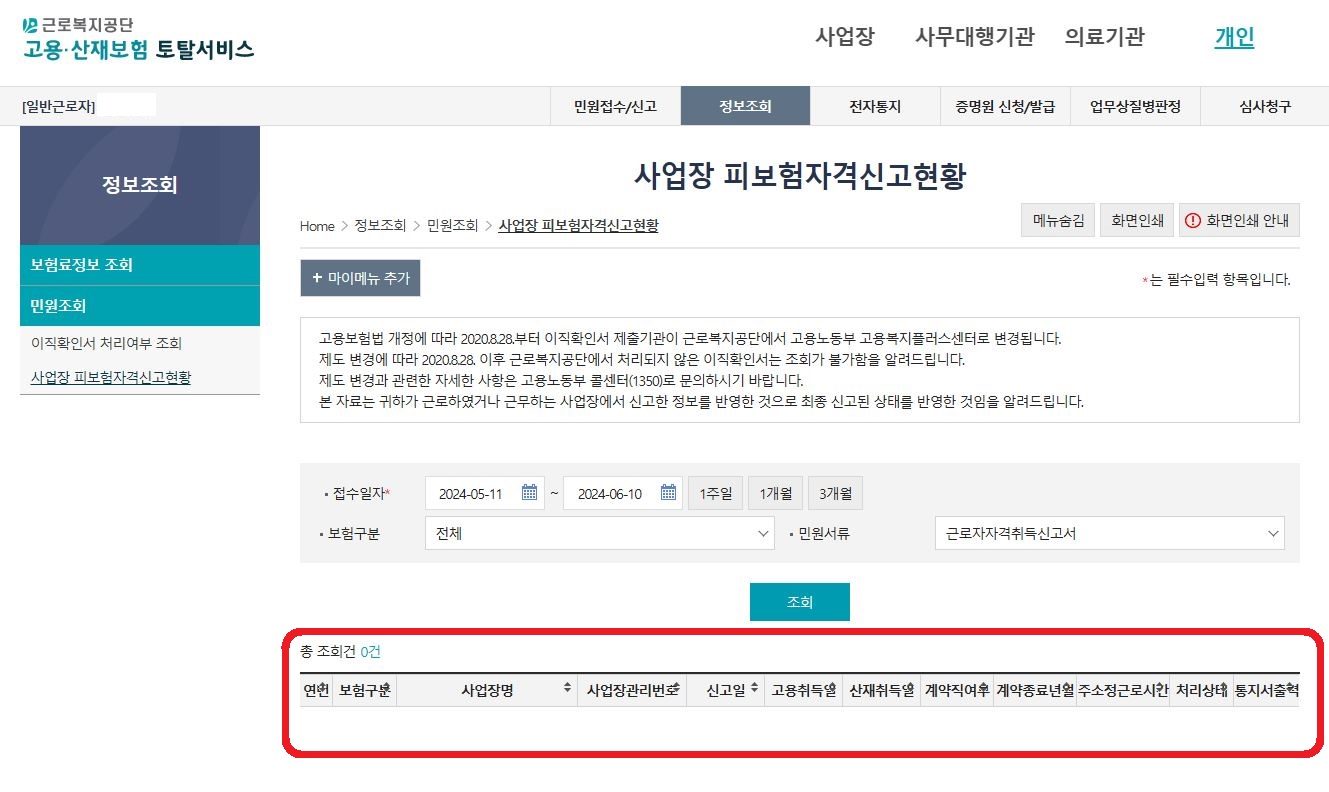Switch to the 전자통지 tab
Screen dimensions: 1329x792
coord(874,105)
